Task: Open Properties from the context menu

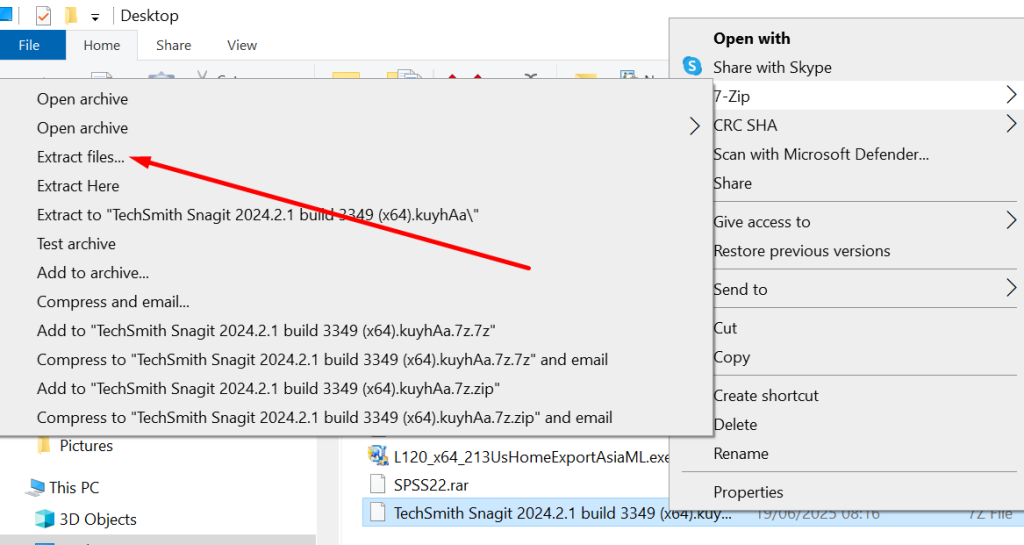Action: click(748, 492)
